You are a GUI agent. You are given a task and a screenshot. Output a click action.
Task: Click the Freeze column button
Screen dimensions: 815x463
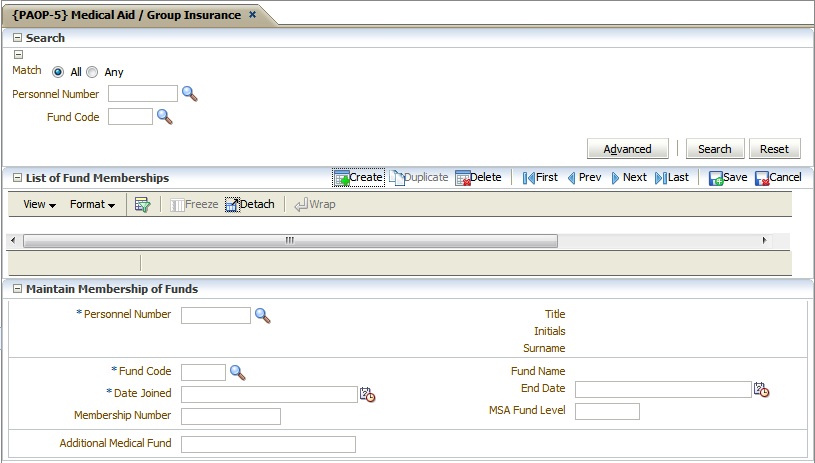pos(194,204)
